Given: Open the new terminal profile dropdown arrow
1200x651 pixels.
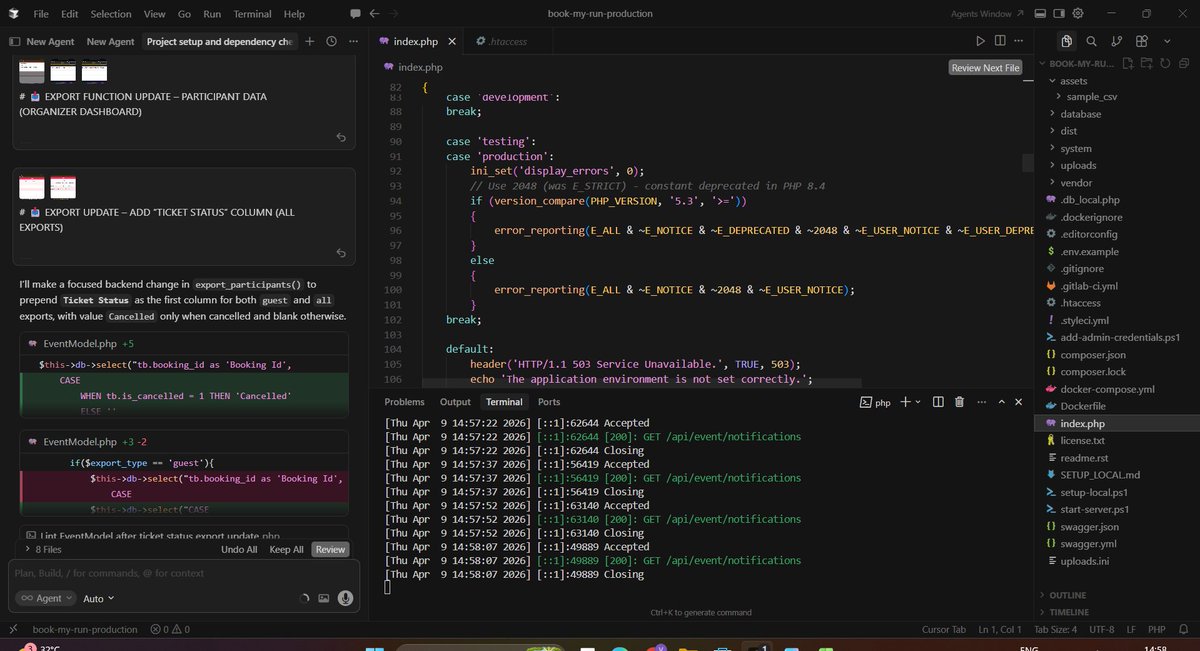Looking at the screenshot, I should (918, 402).
